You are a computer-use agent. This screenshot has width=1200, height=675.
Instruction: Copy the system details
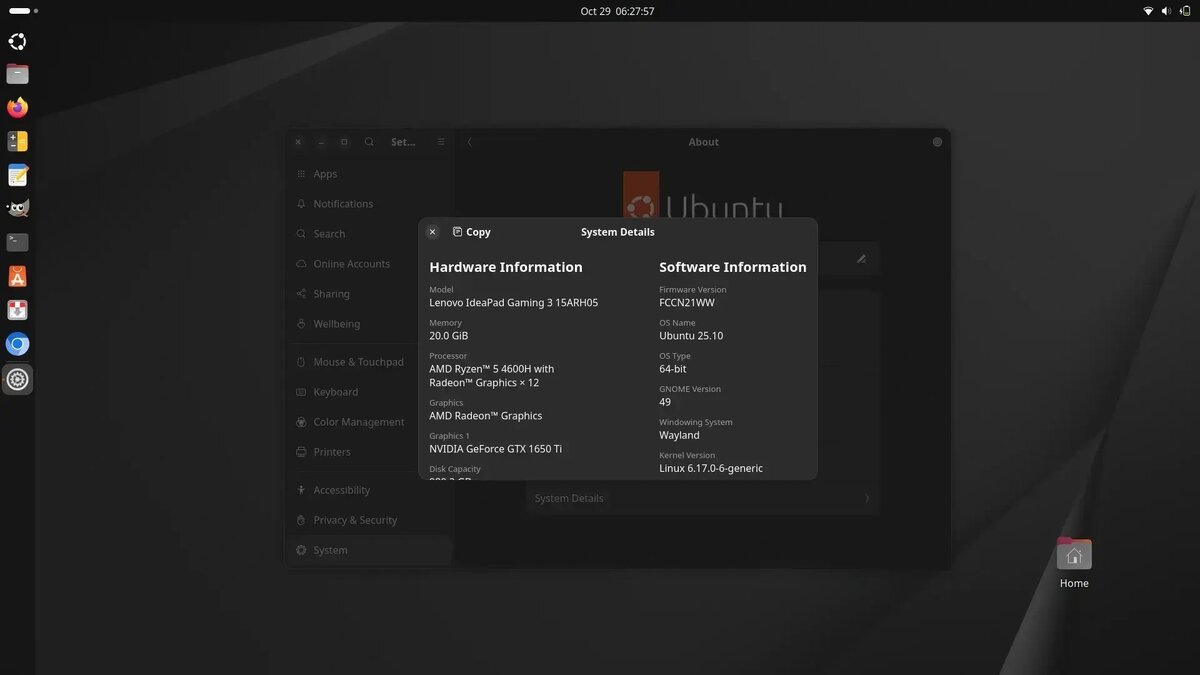pyautogui.click(x=470, y=231)
